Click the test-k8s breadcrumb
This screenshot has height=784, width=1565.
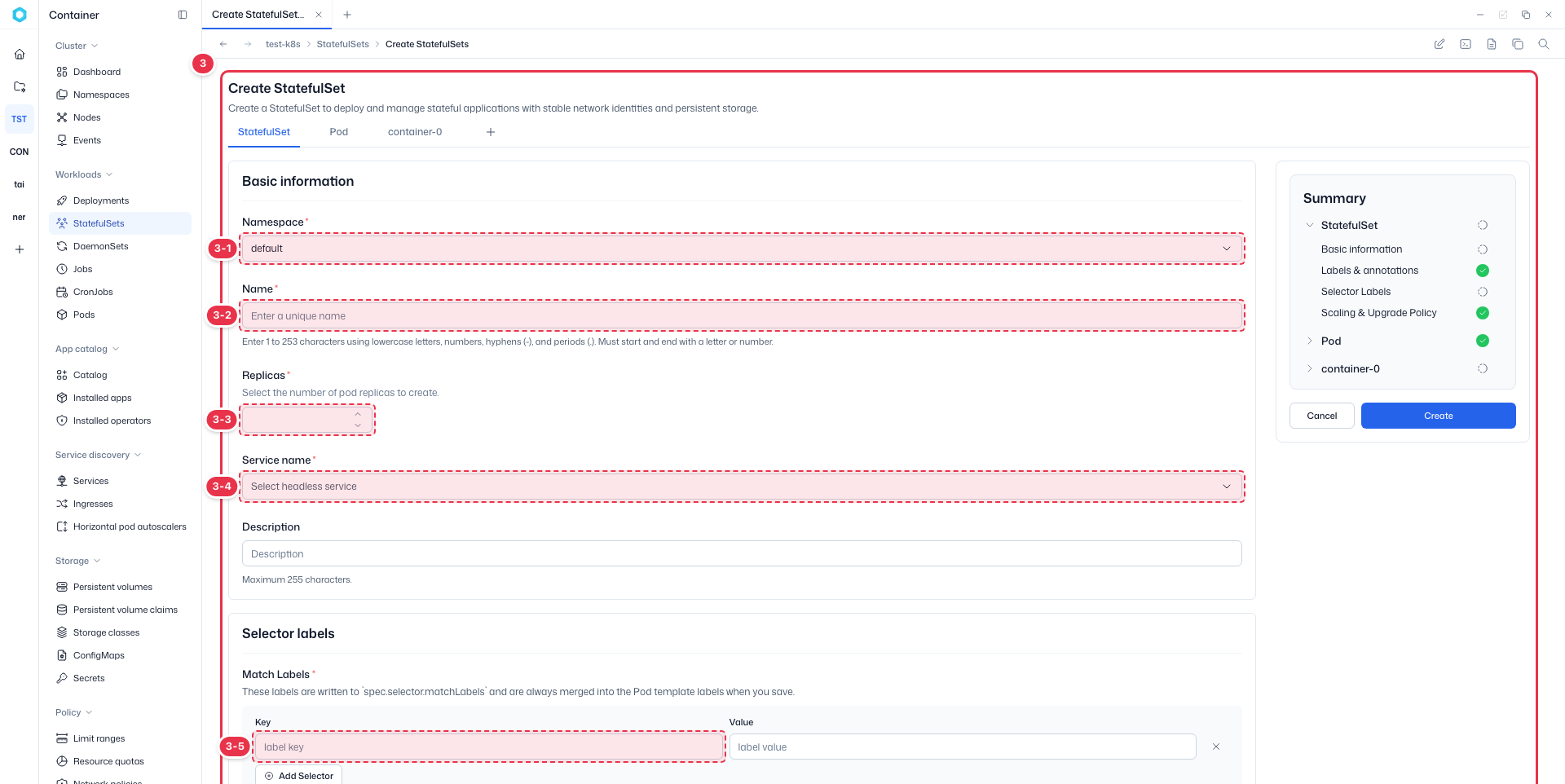tap(283, 44)
